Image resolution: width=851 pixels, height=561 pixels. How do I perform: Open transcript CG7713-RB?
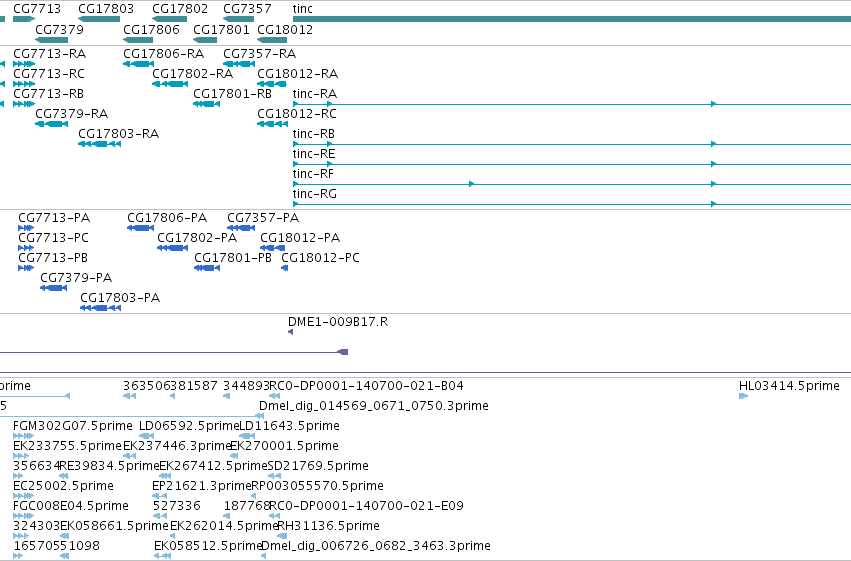click(x=48, y=94)
